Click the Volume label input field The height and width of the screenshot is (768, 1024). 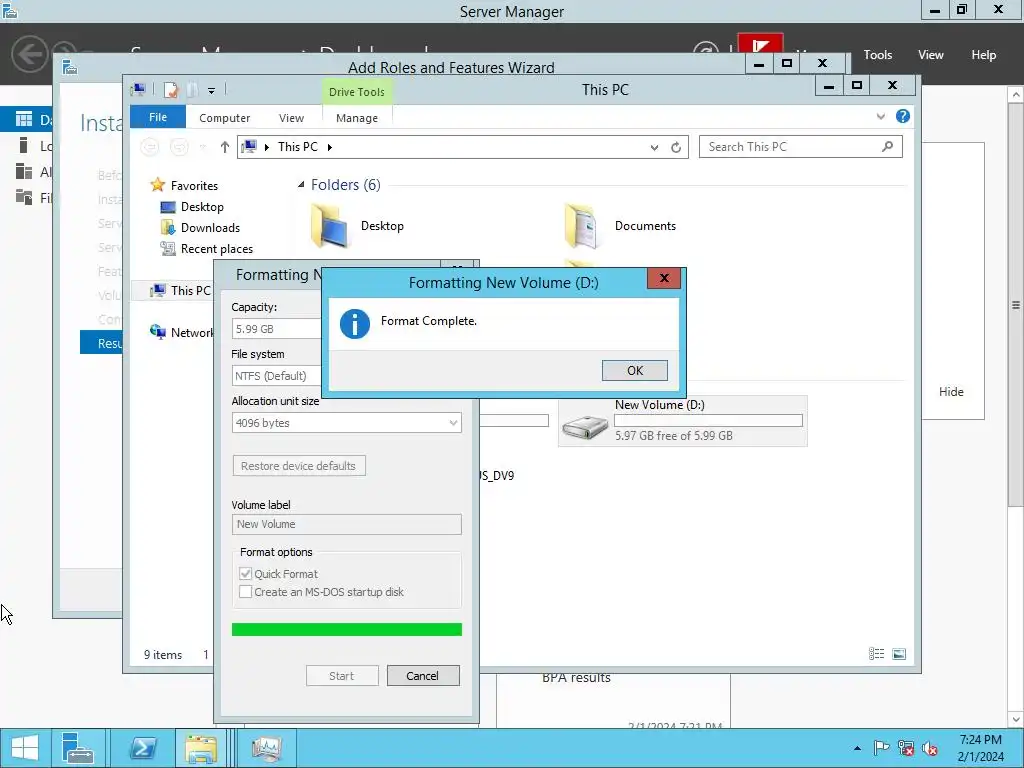coord(346,524)
